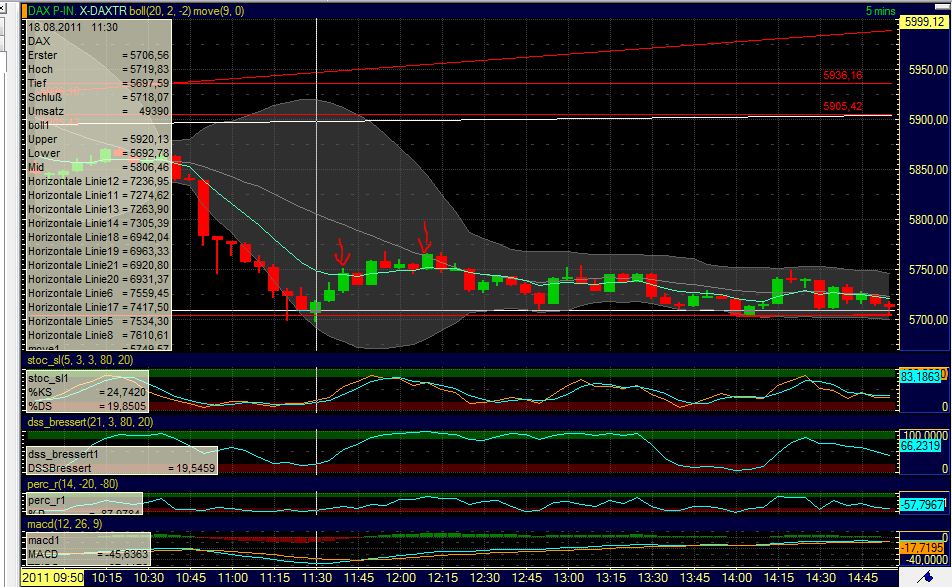Click the 5750,00 price axis label

pos(928,269)
